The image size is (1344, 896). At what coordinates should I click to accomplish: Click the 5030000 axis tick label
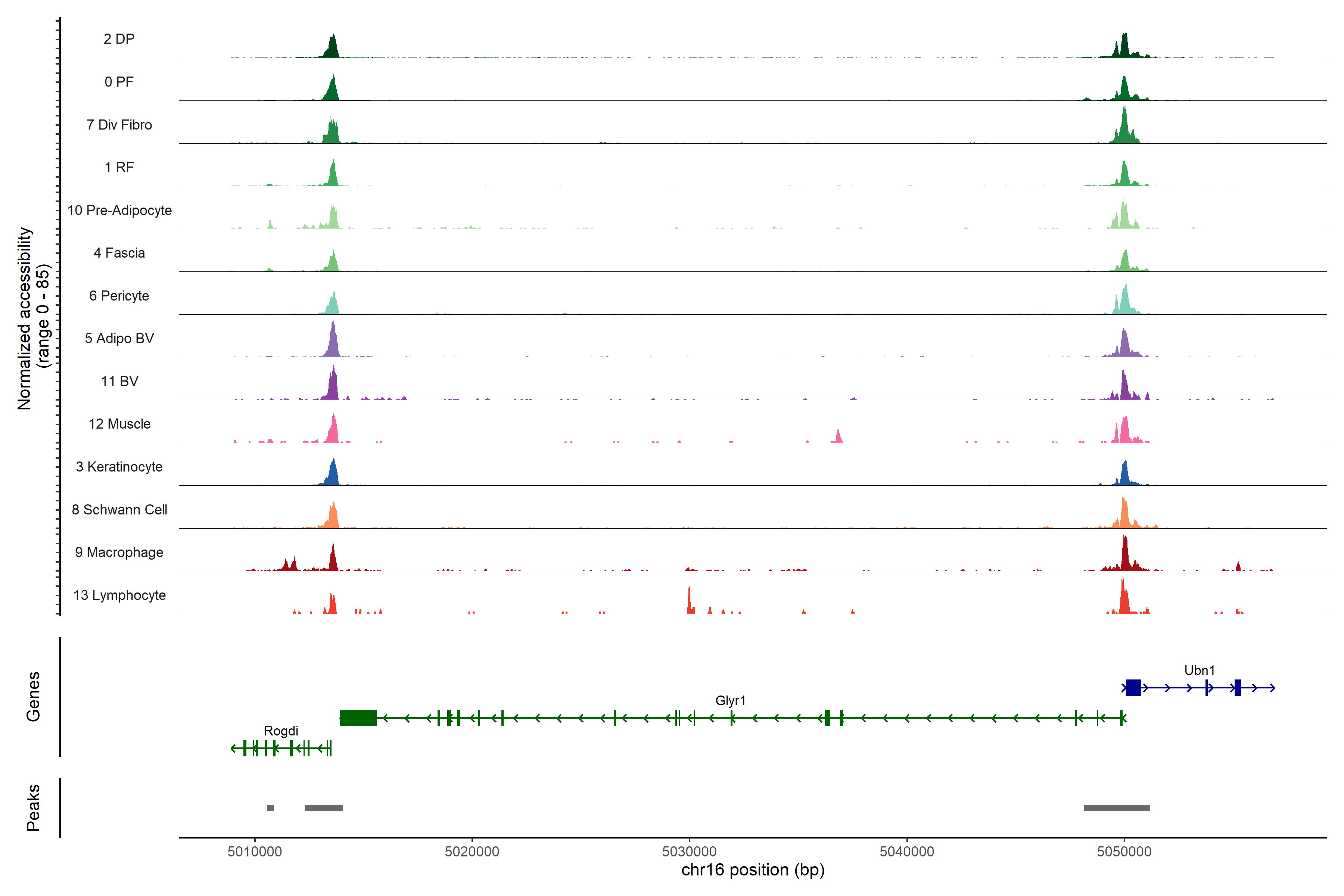pyautogui.click(x=689, y=852)
